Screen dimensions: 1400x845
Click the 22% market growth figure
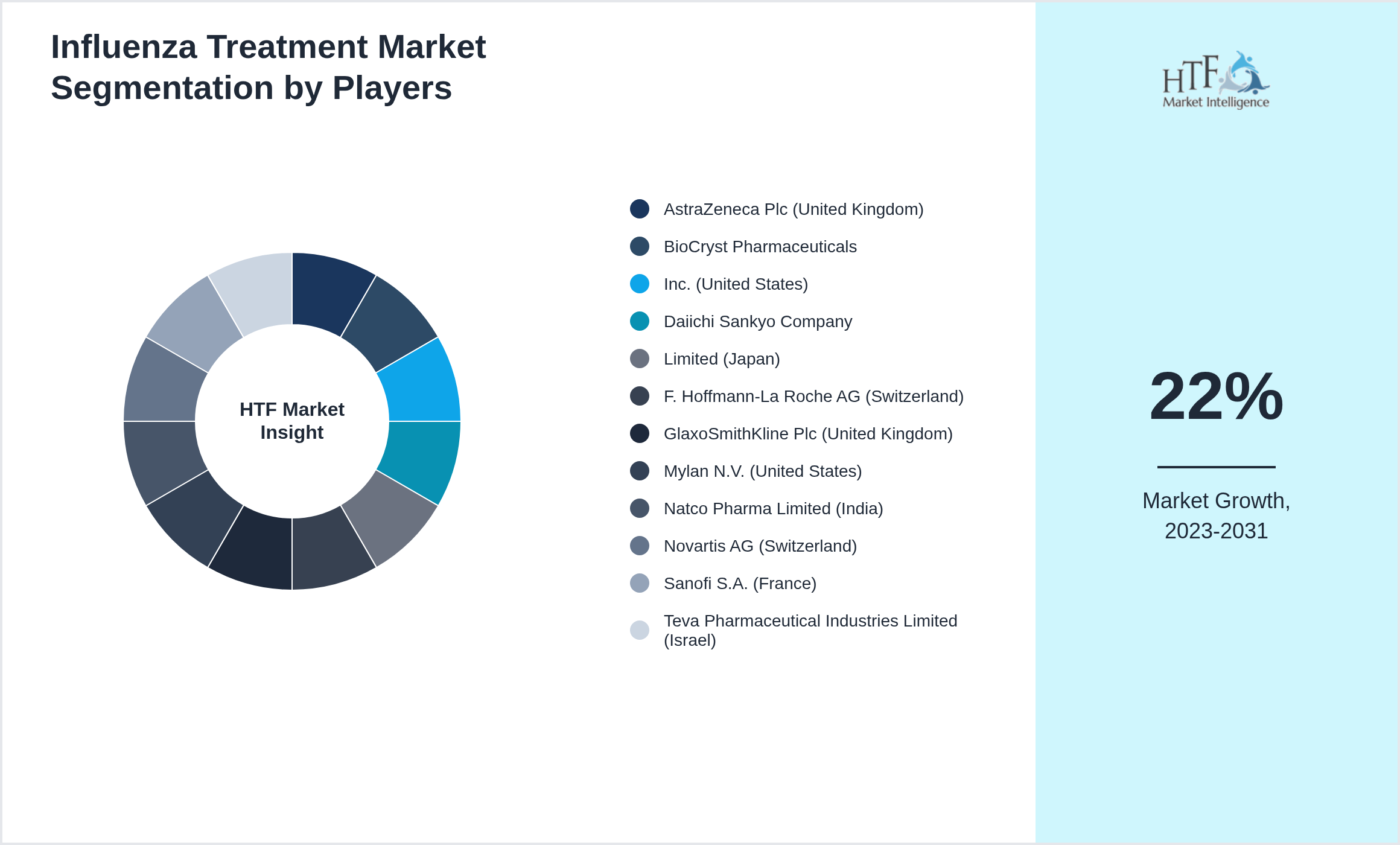coord(1216,397)
